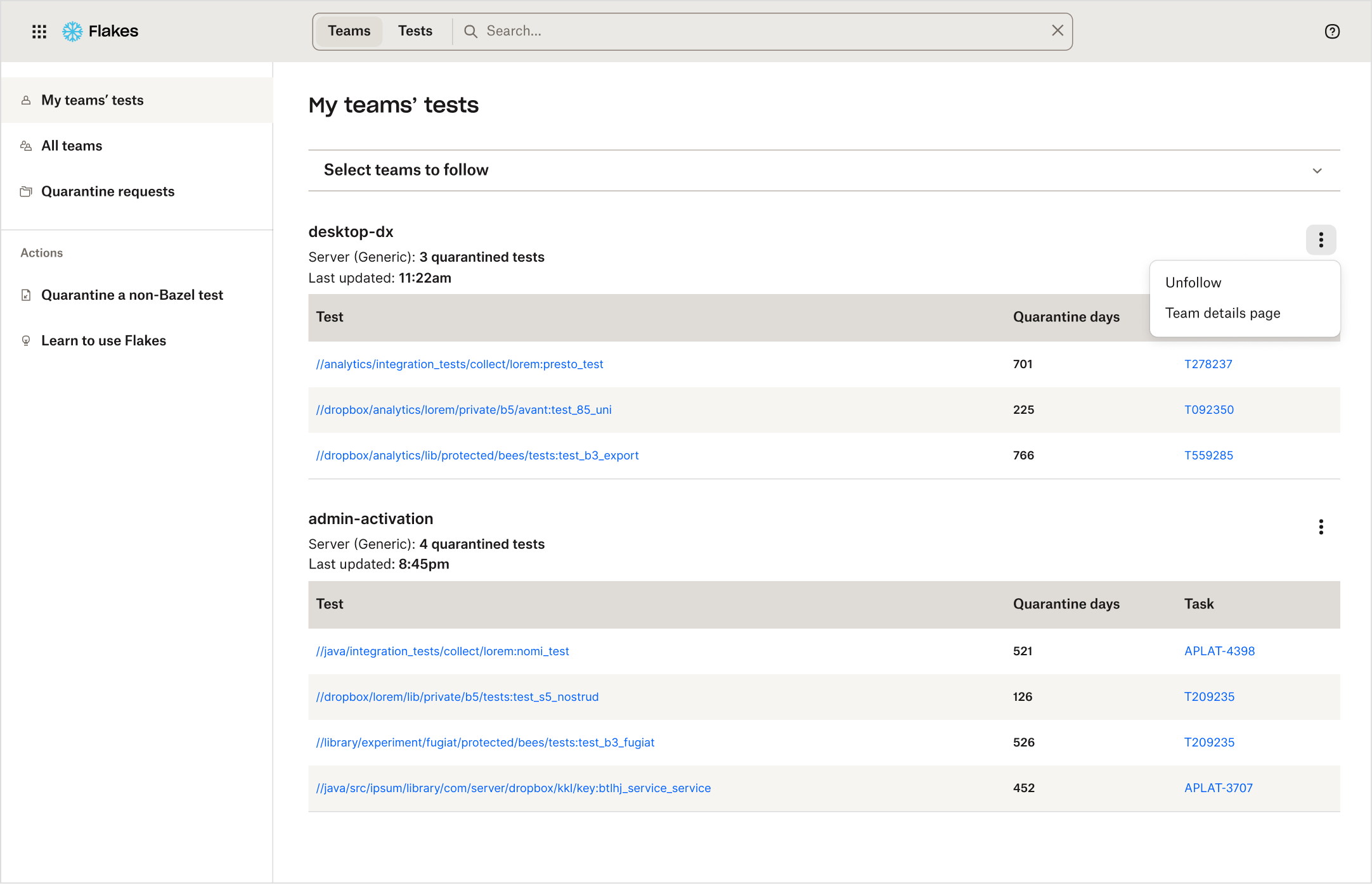Open the desktop-dx three-dot menu
The image size is (1372, 884).
tap(1321, 240)
